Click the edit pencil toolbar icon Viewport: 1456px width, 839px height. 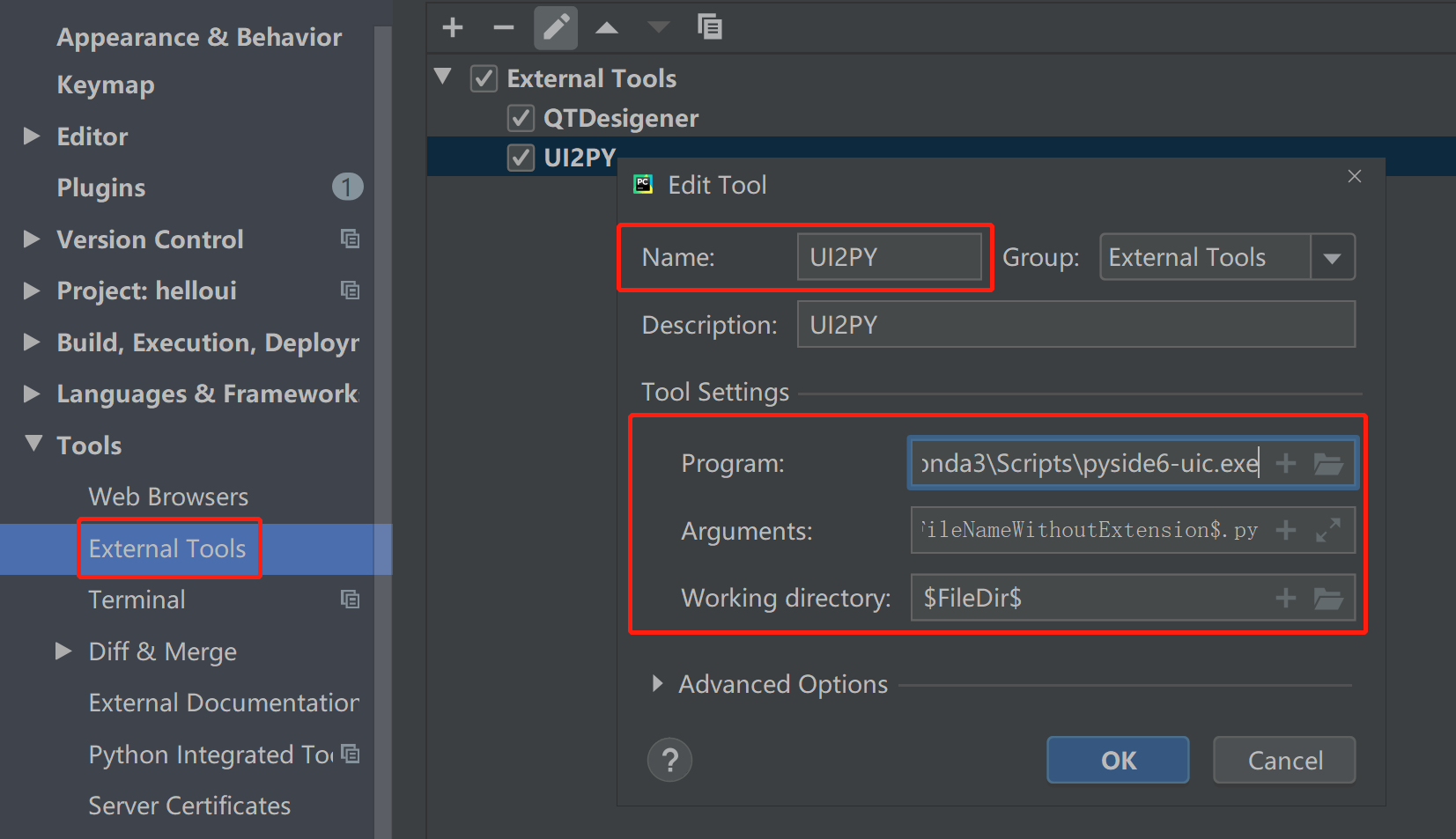(556, 27)
